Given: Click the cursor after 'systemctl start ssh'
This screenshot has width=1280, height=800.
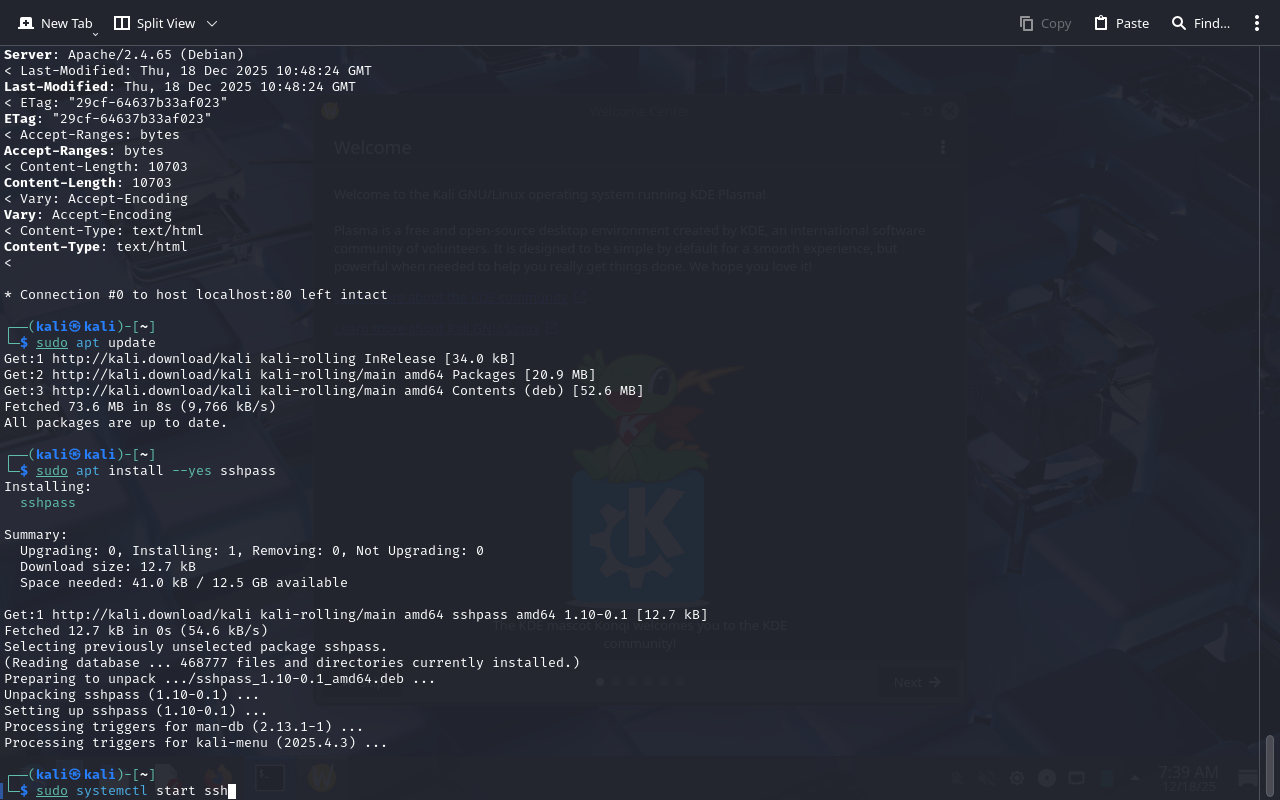Looking at the screenshot, I should 232,791.
